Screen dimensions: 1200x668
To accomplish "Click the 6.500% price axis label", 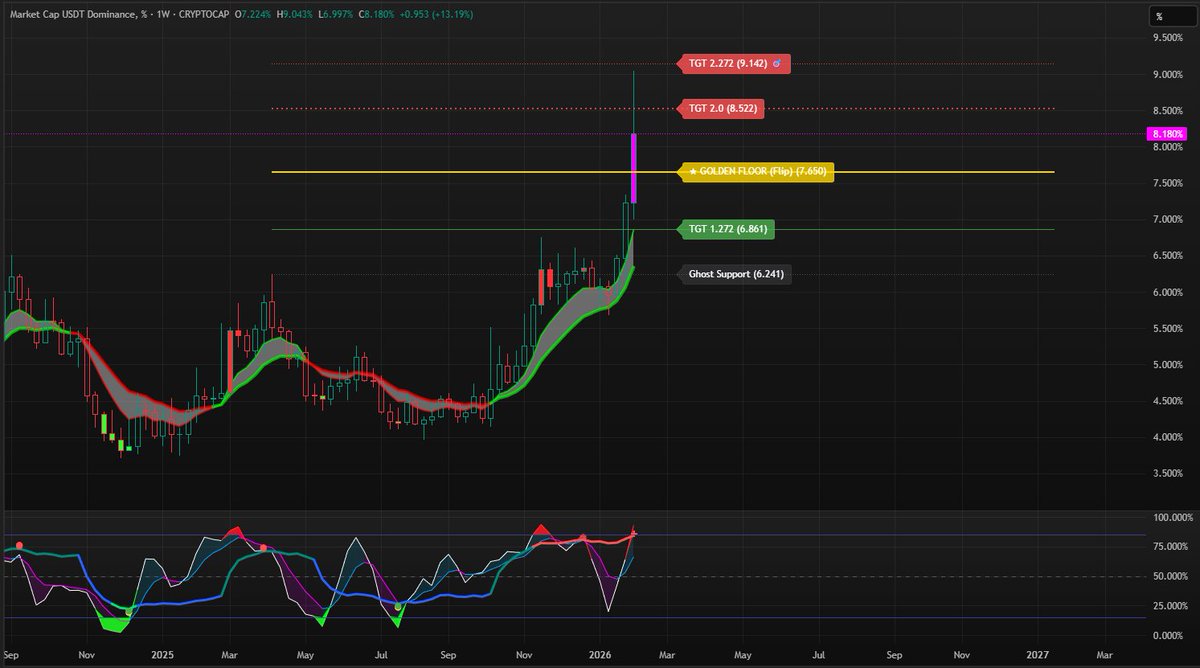I will 1169,256.
